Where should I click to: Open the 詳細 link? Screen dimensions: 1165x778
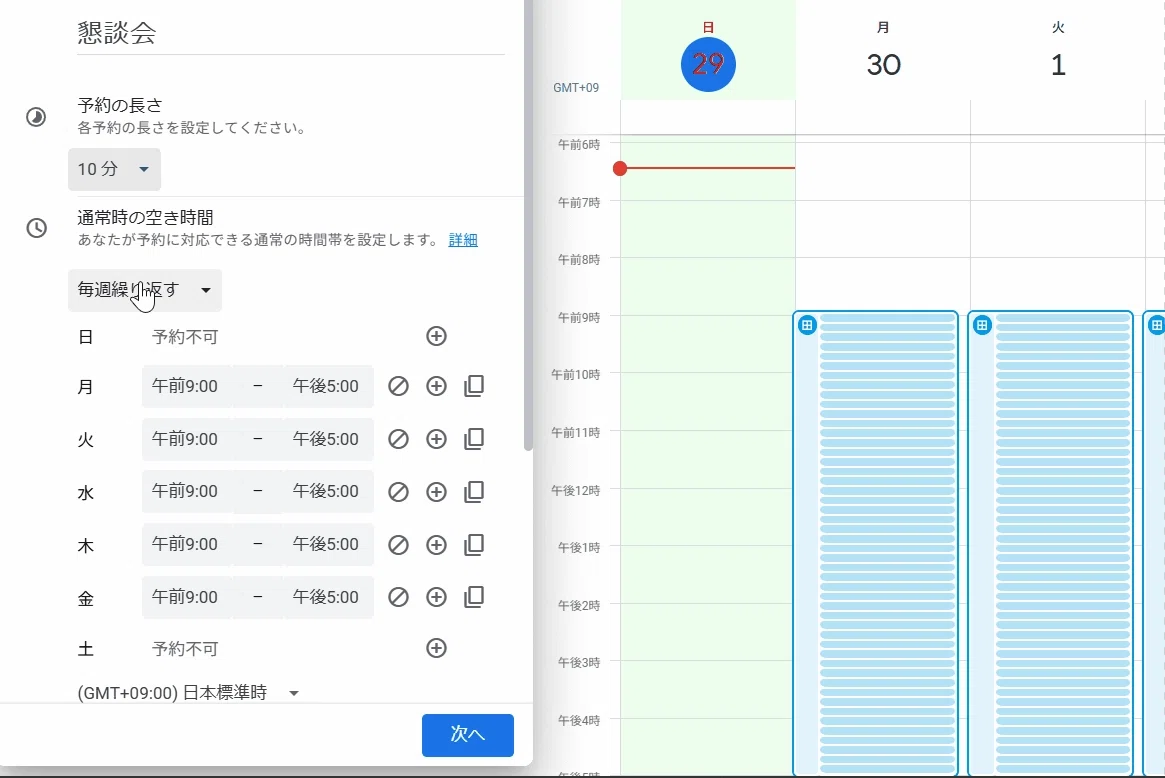pos(463,240)
